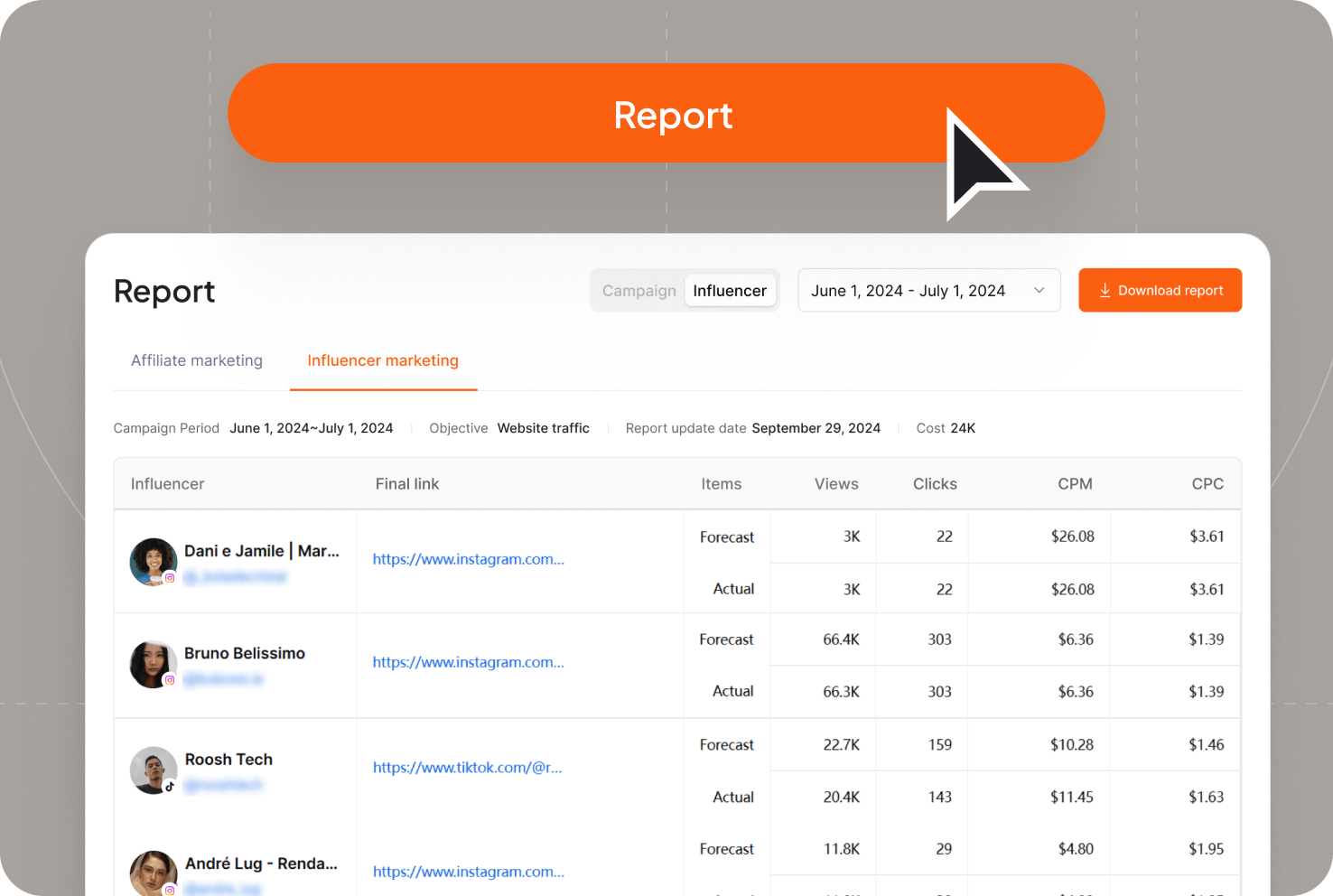1333x896 pixels.
Task: Switch the report view to Campaign
Action: pyautogui.click(x=639, y=291)
